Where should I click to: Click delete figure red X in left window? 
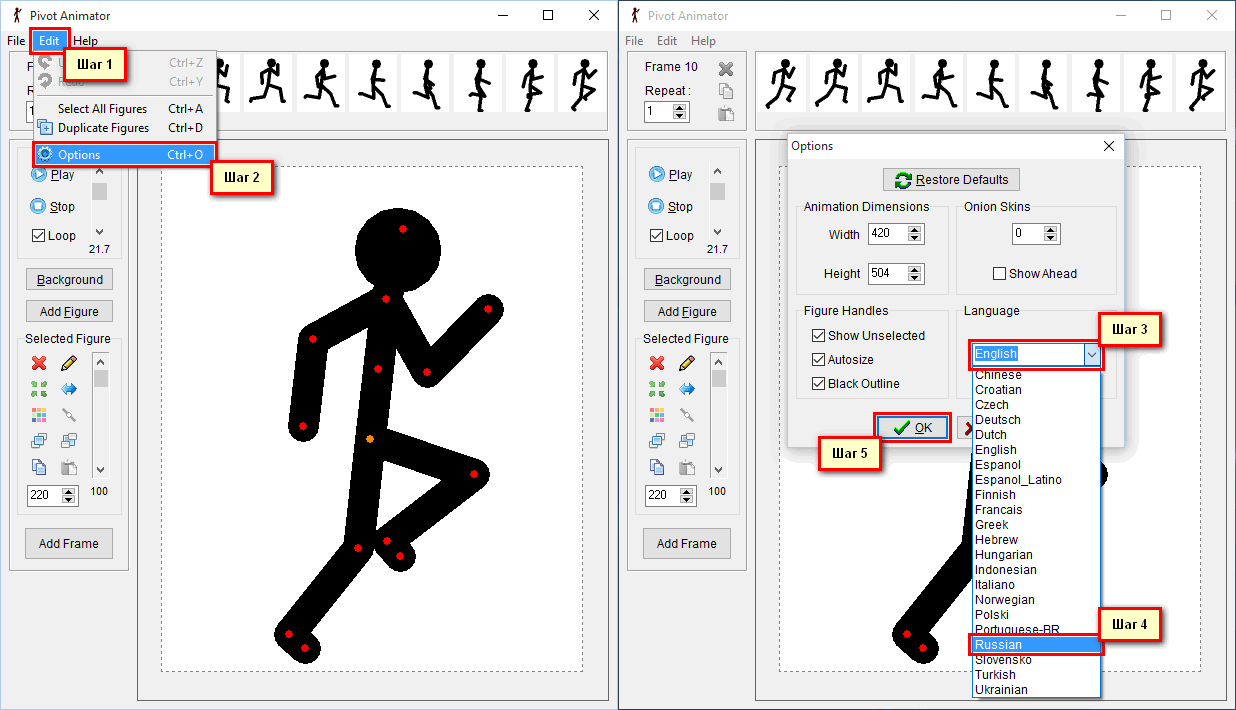pos(39,363)
